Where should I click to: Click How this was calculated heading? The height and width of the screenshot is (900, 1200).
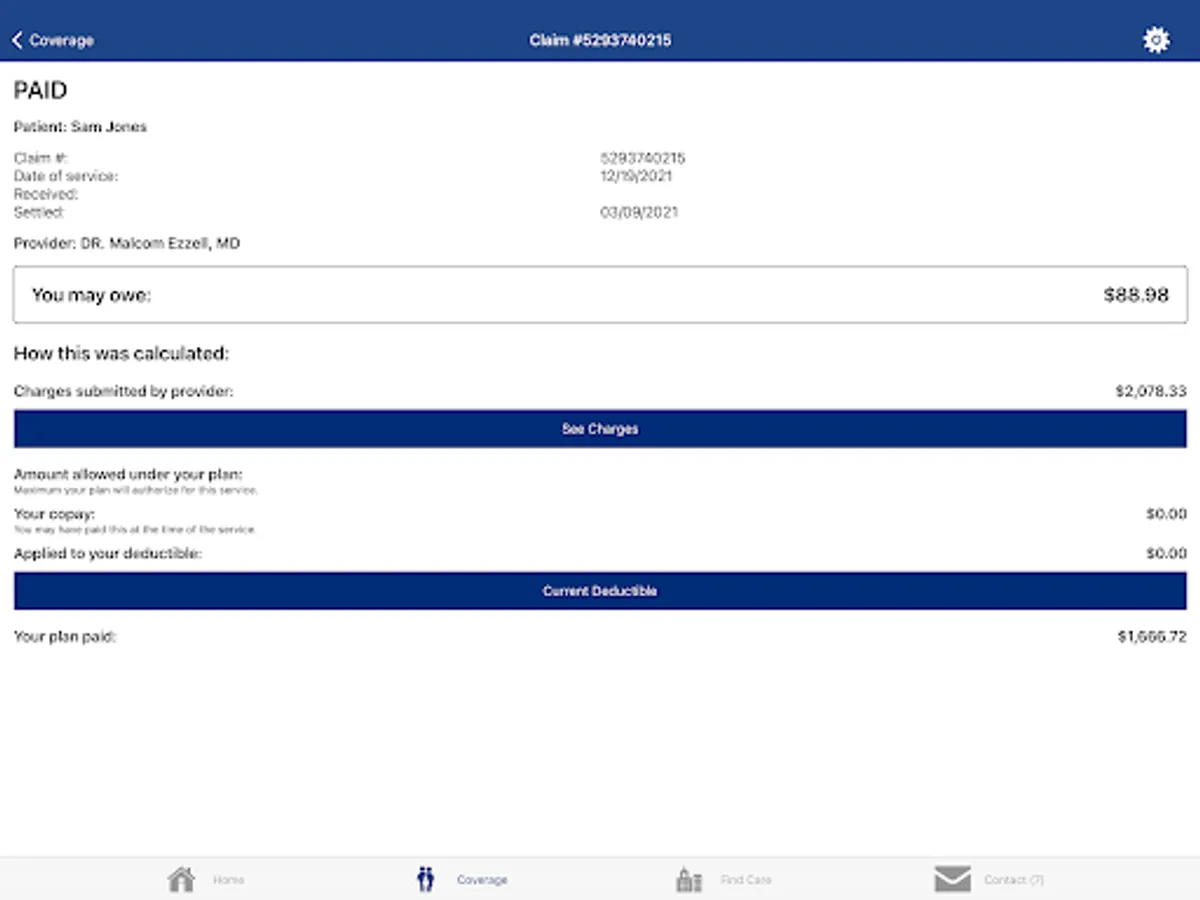pyautogui.click(x=121, y=354)
